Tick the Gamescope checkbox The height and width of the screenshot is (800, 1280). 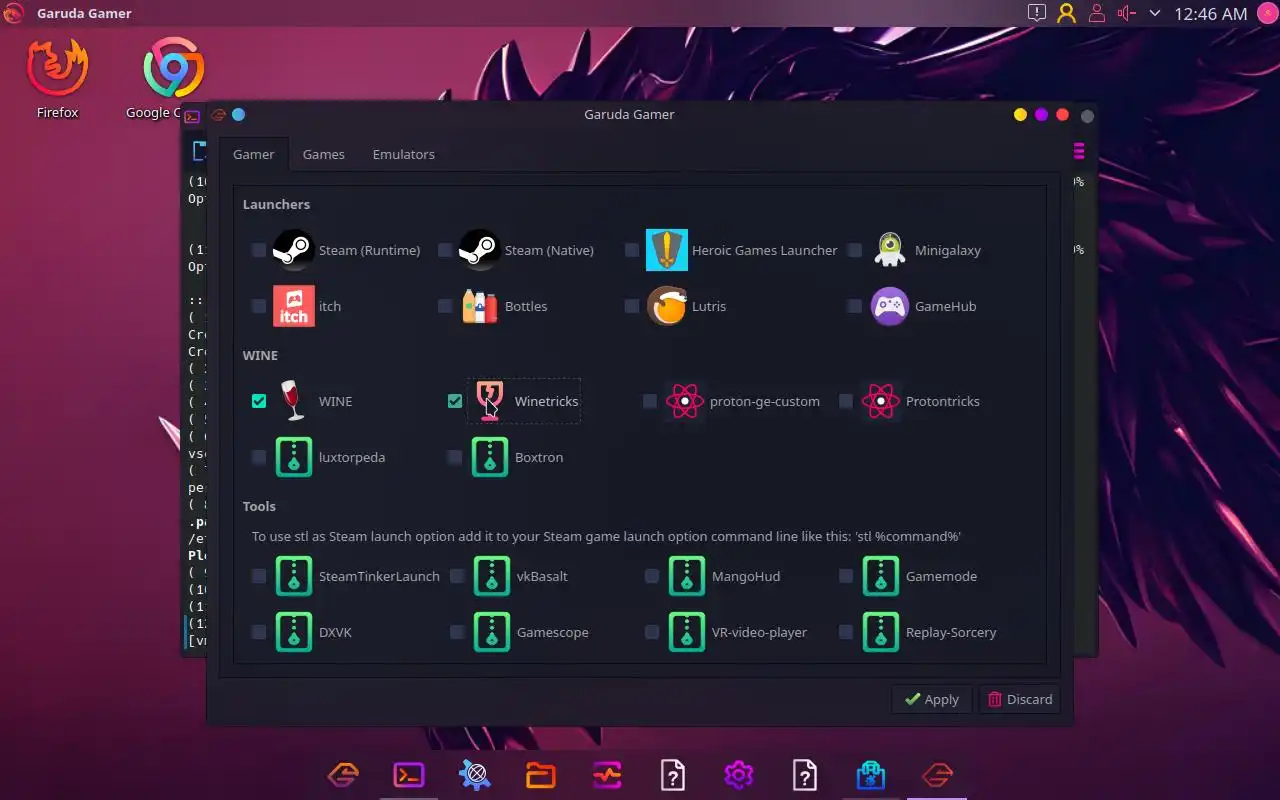tap(457, 632)
